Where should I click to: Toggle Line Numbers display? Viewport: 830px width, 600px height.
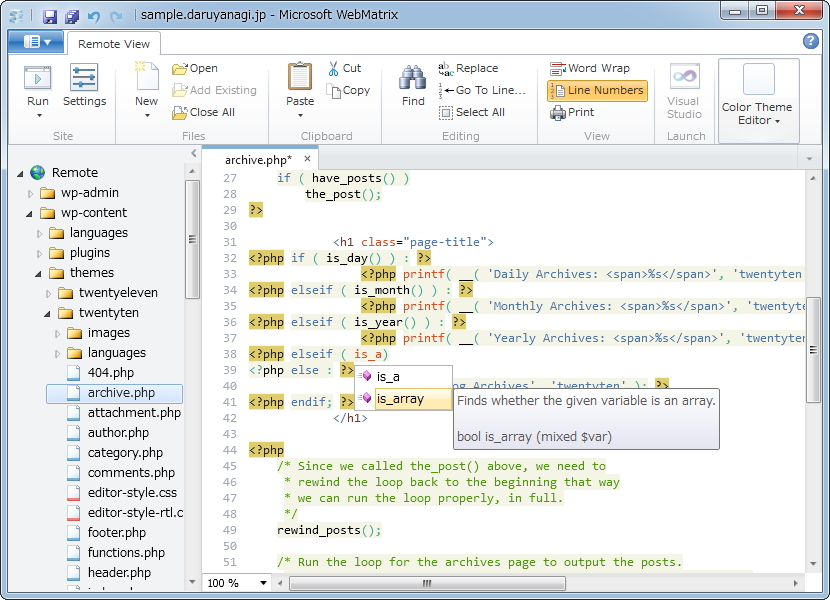[x=597, y=90]
